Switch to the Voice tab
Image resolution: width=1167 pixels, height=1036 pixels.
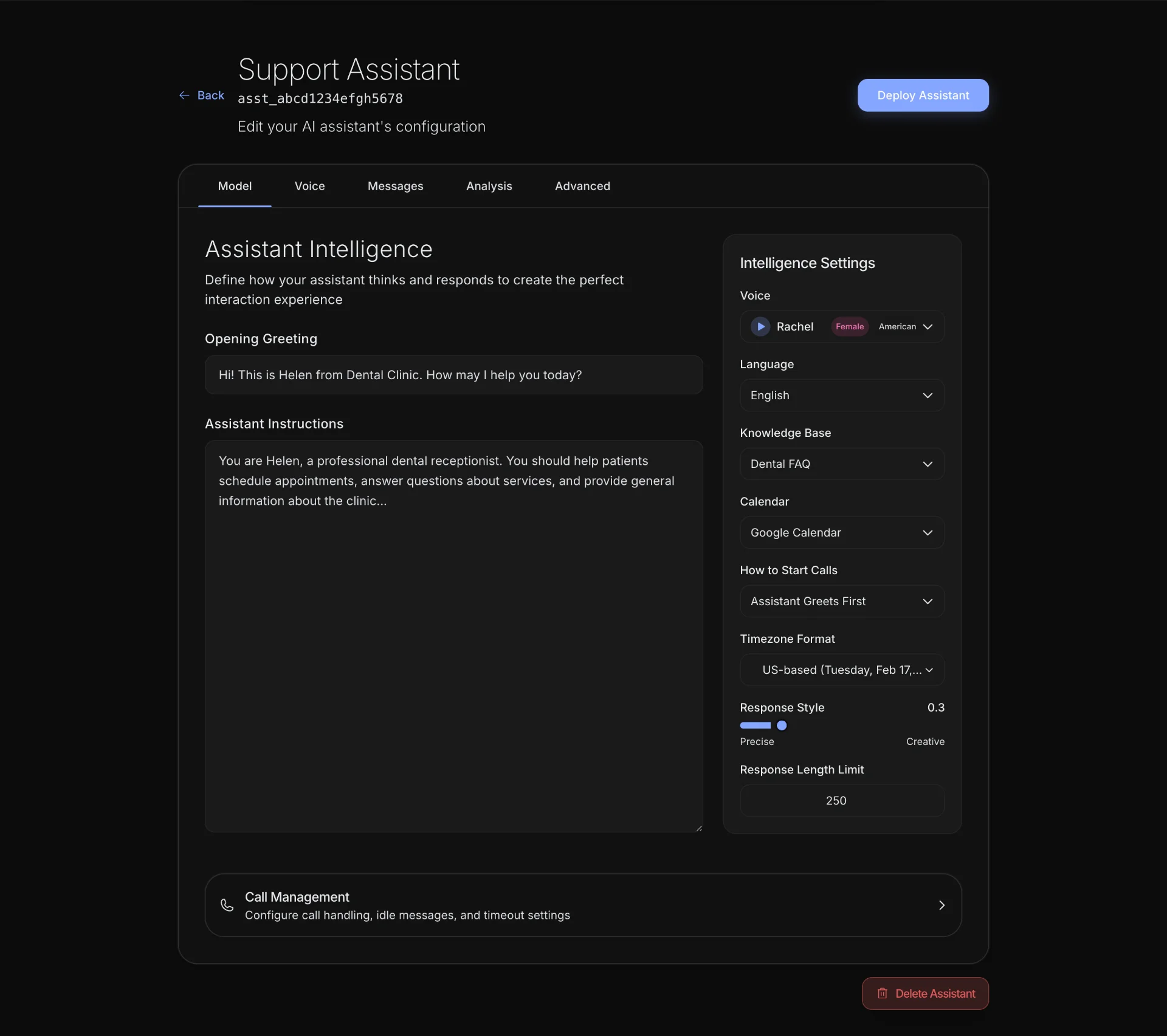coord(309,187)
